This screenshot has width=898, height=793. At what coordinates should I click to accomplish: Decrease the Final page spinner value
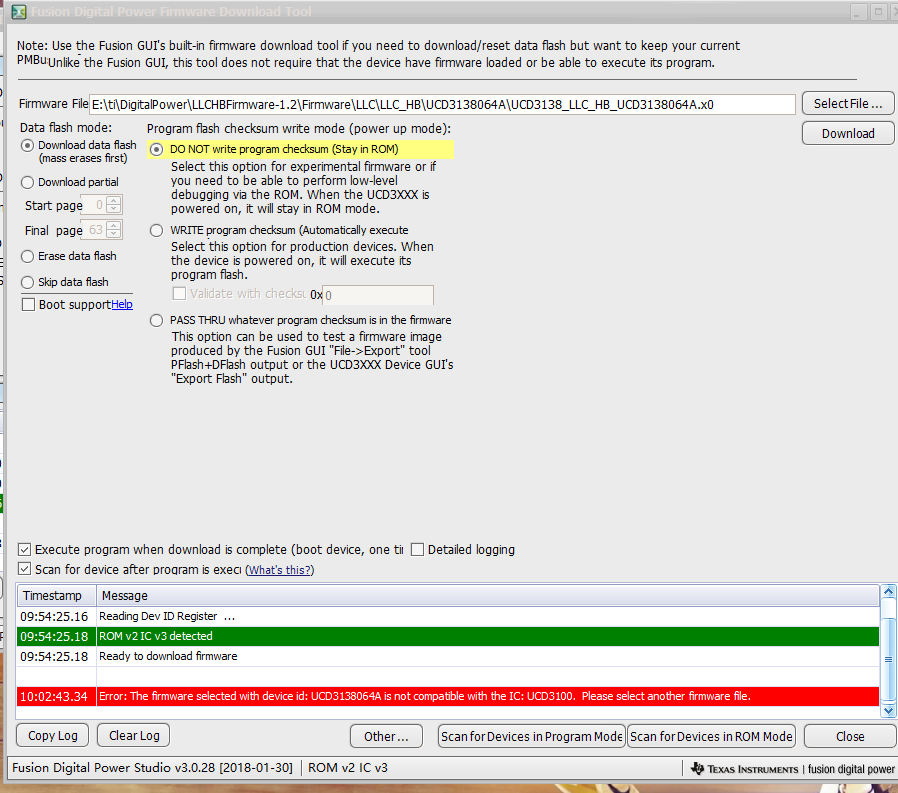click(x=113, y=234)
